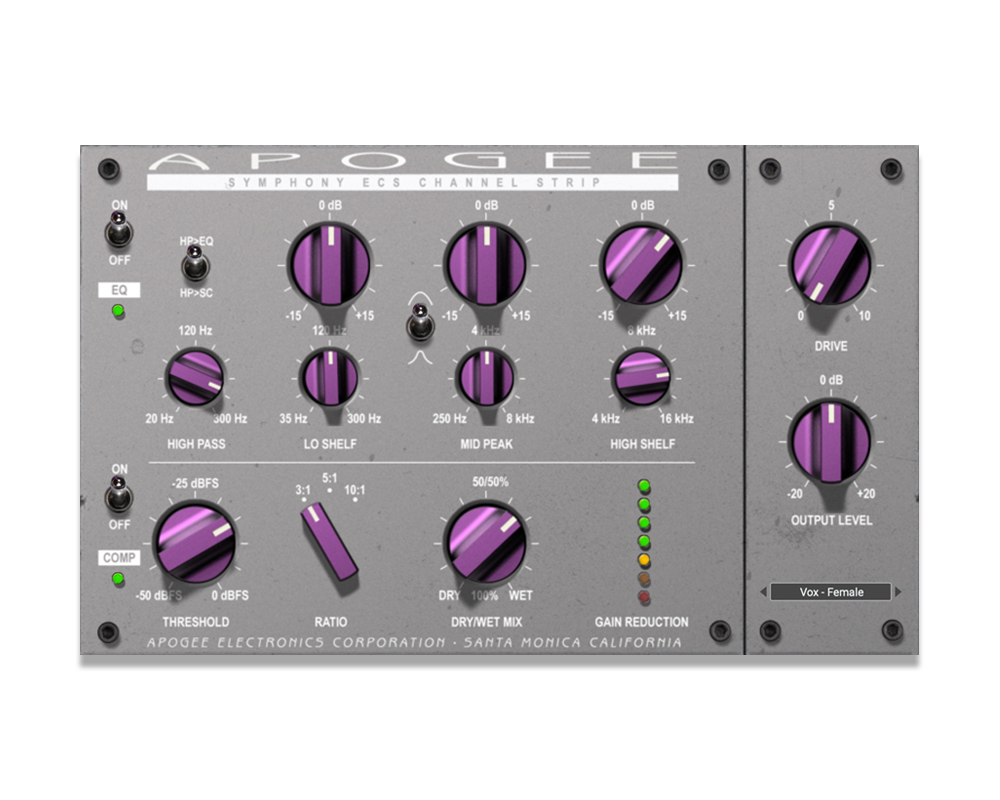Click the OUTPUT LEVEL label
The image size is (1000, 800).
(831, 521)
